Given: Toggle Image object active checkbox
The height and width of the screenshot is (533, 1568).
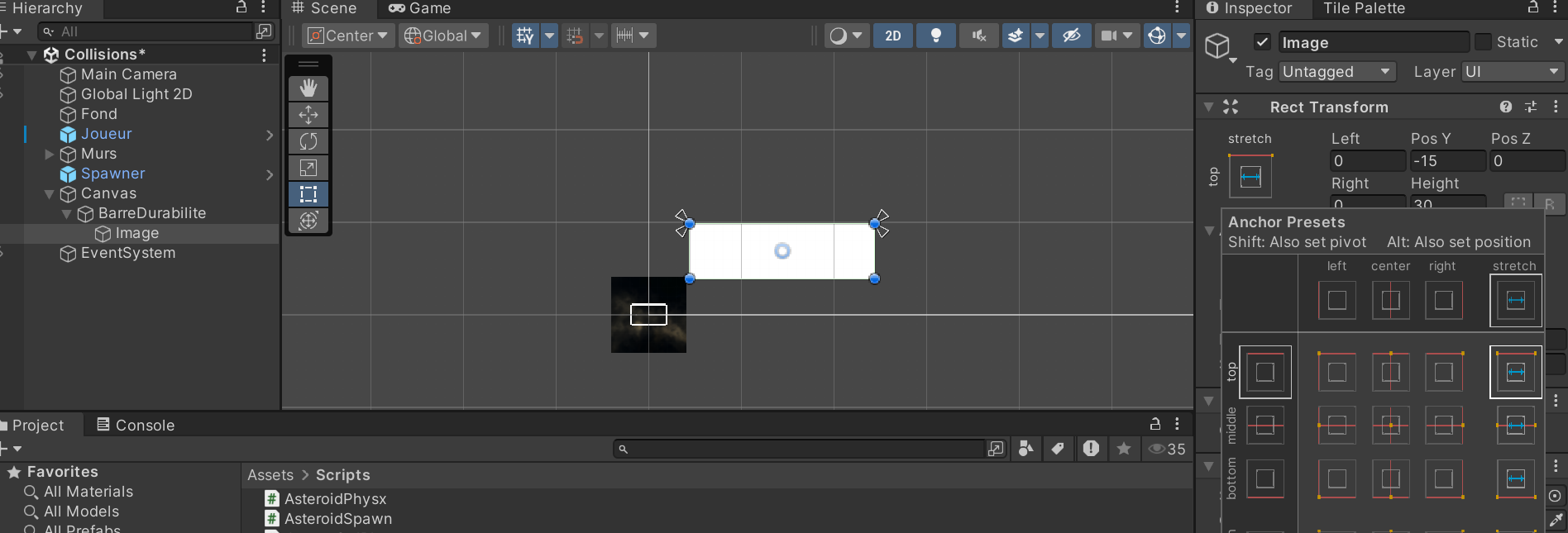Looking at the screenshot, I should coord(1262,42).
